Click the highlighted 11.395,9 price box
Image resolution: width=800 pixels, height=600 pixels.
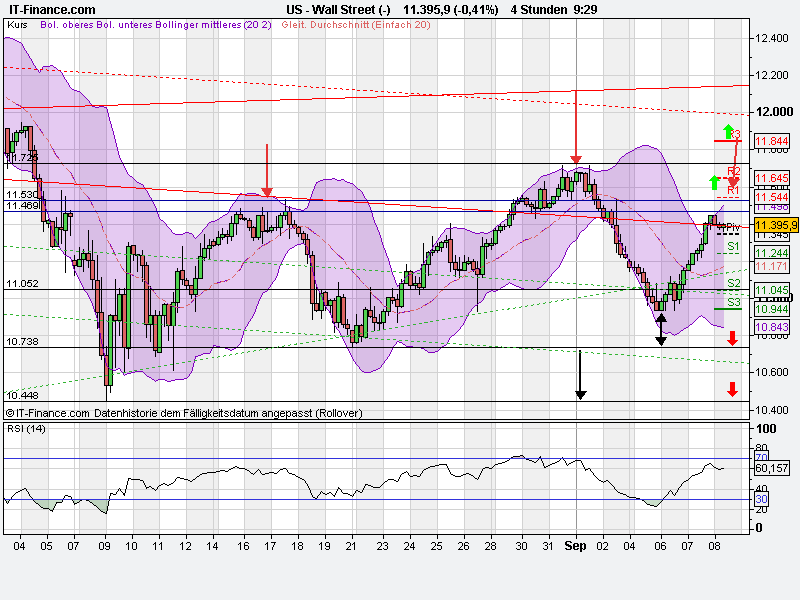tap(770, 226)
